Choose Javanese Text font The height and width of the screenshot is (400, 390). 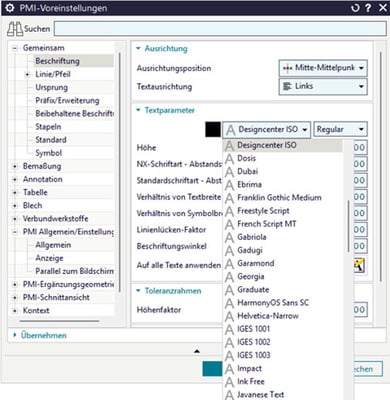tap(283, 395)
